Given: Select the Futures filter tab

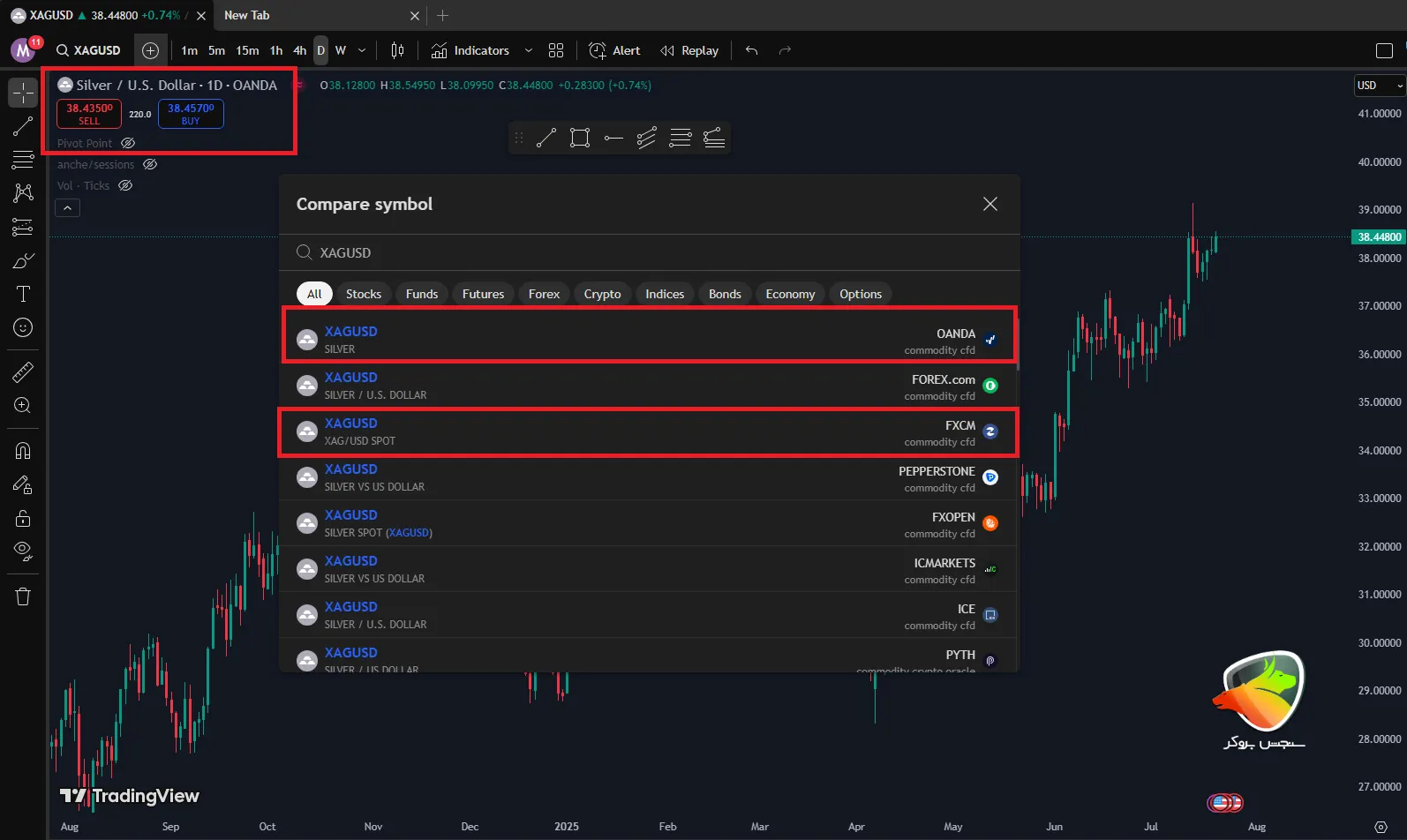Looking at the screenshot, I should (483, 294).
